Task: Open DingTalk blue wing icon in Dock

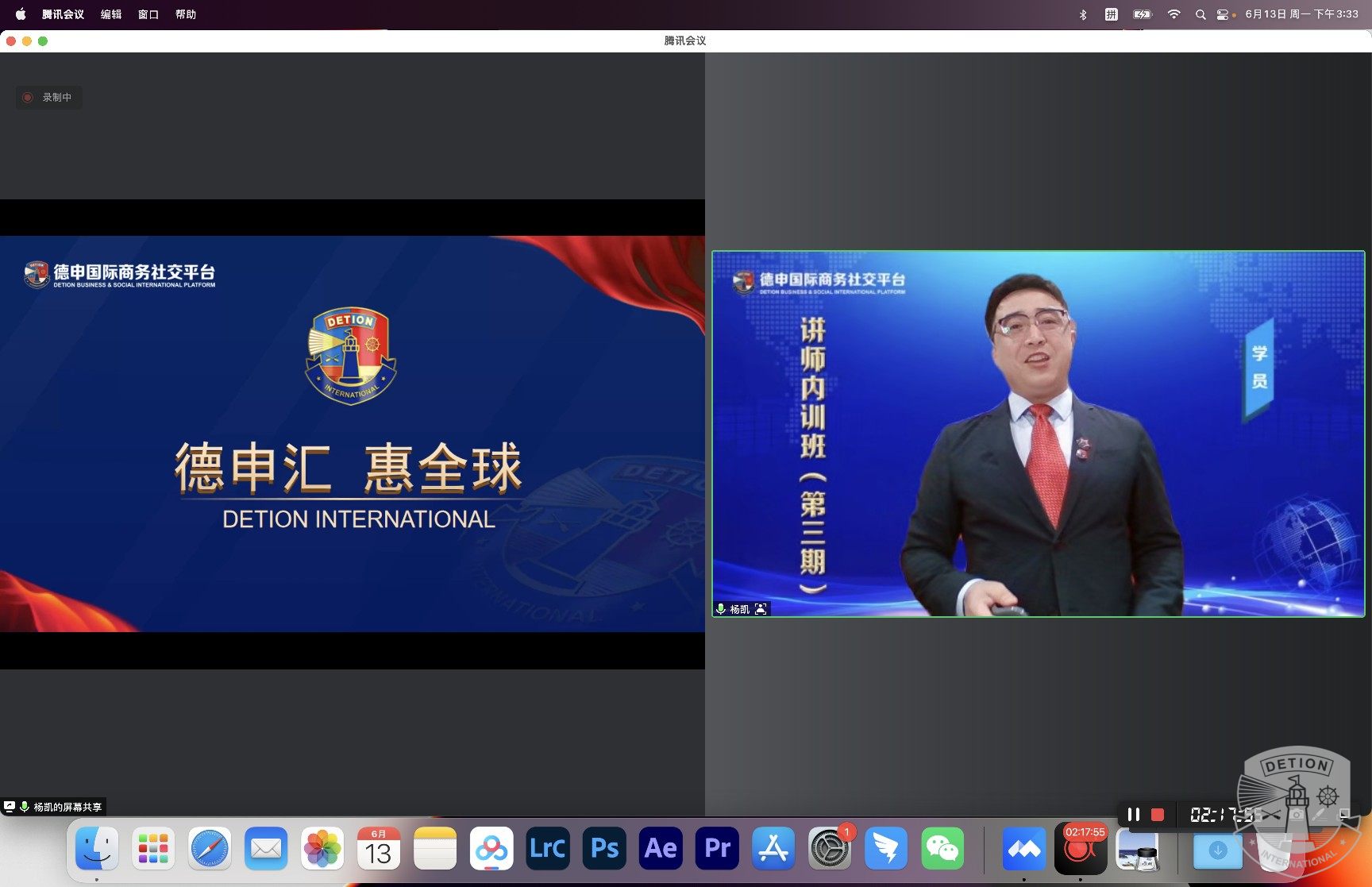Action: coord(886,849)
